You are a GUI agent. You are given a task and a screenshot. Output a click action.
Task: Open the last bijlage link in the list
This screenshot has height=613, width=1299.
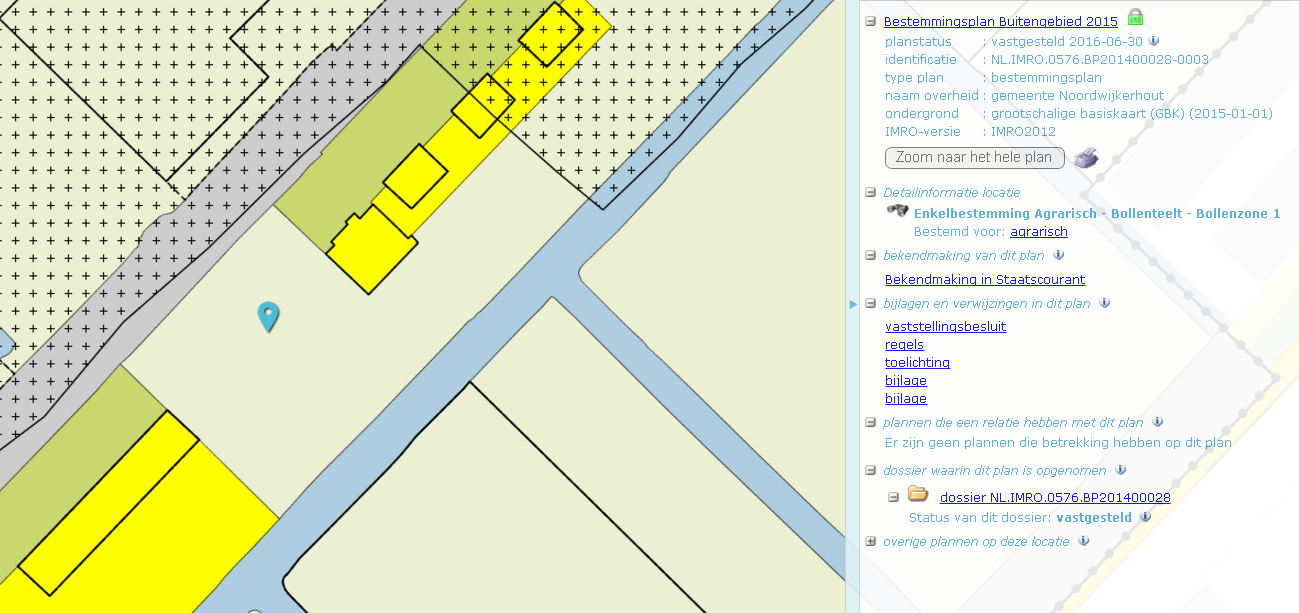tap(906, 398)
